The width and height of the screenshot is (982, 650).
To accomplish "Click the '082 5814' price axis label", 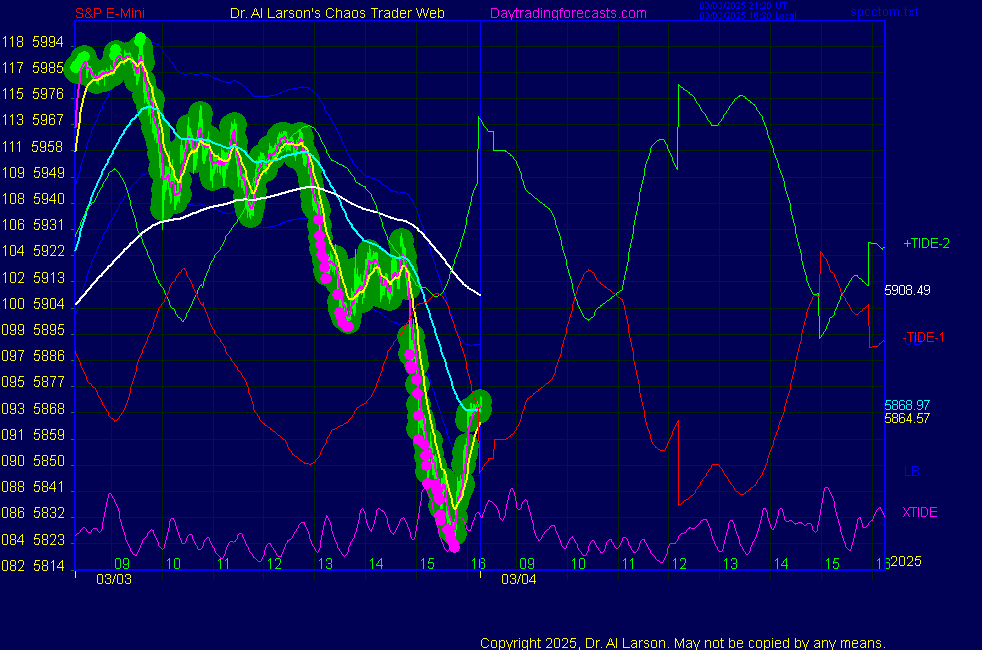I will click(33, 565).
